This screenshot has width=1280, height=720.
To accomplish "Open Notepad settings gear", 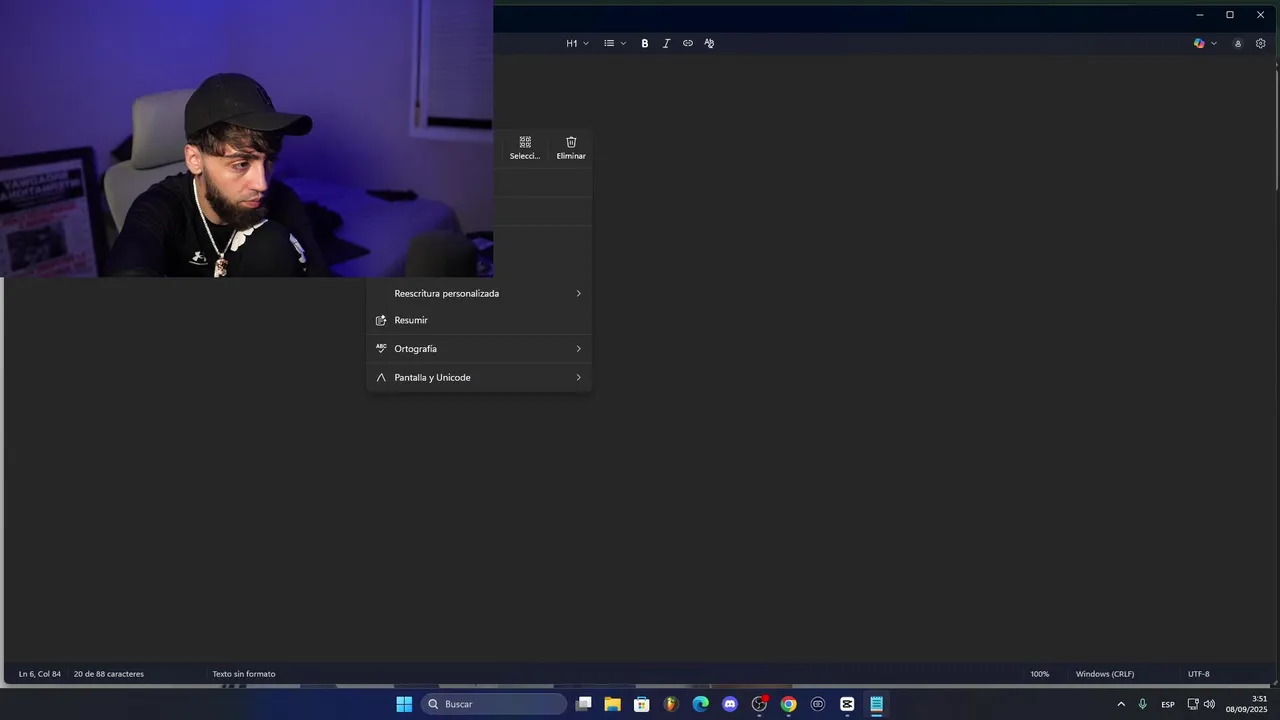I will (1261, 43).
